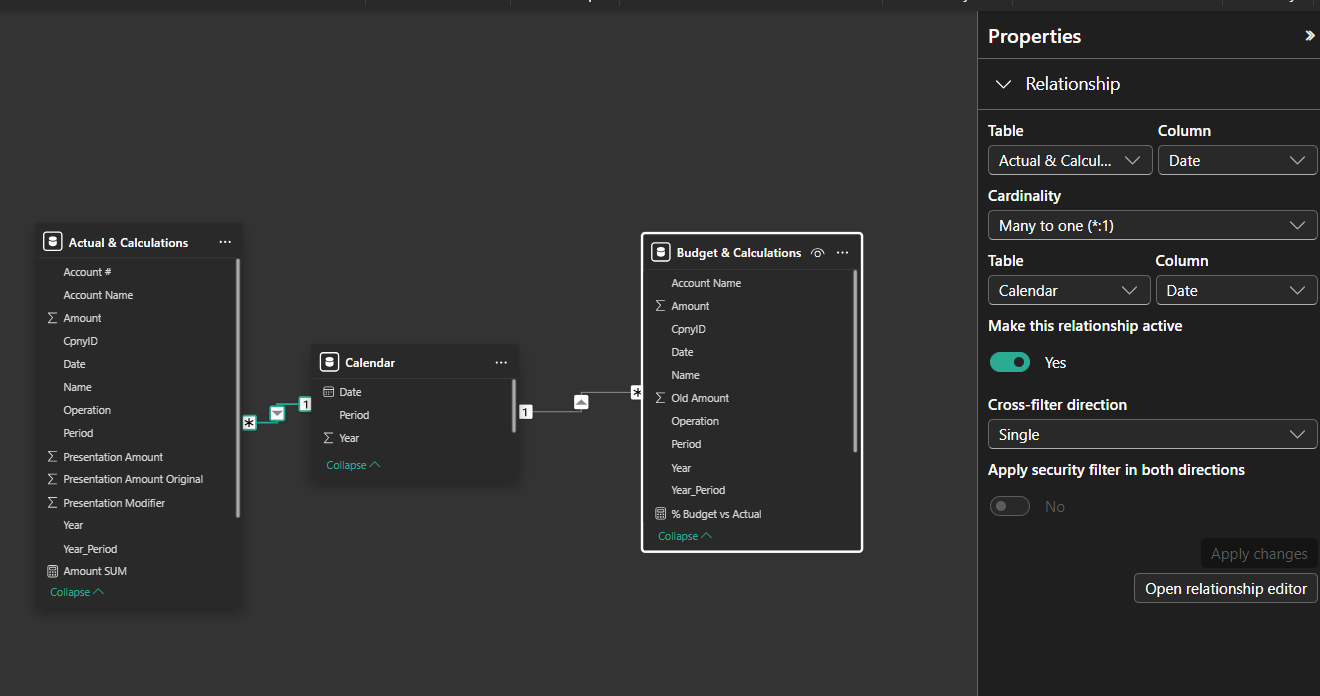This screenshot has height=696, width=1320.
Task: Open the Calendar table more options menu
Action: click(501, 362)
